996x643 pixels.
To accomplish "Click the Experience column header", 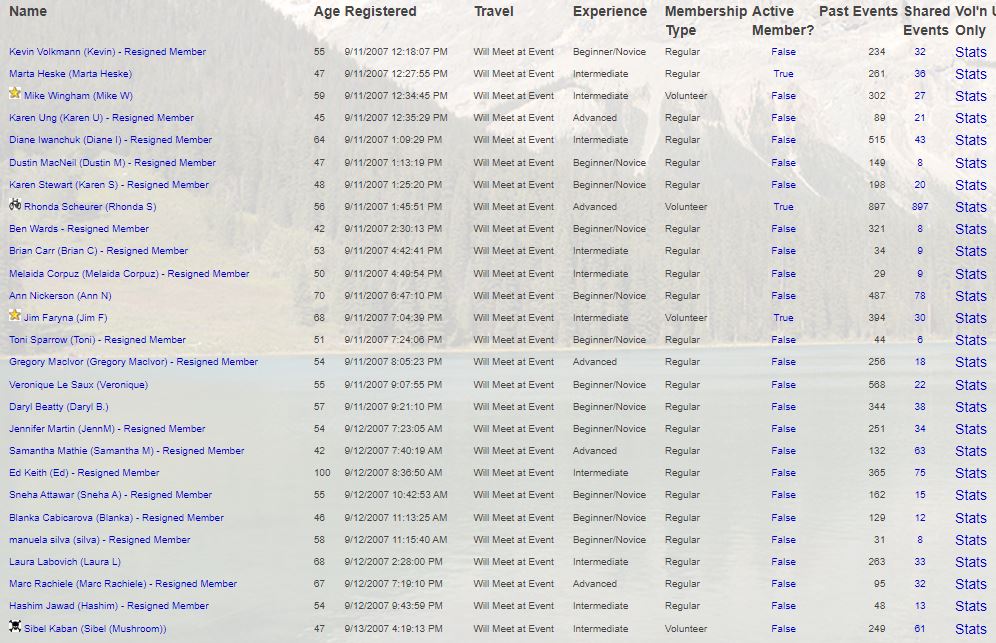I will [x=610, y=11].
